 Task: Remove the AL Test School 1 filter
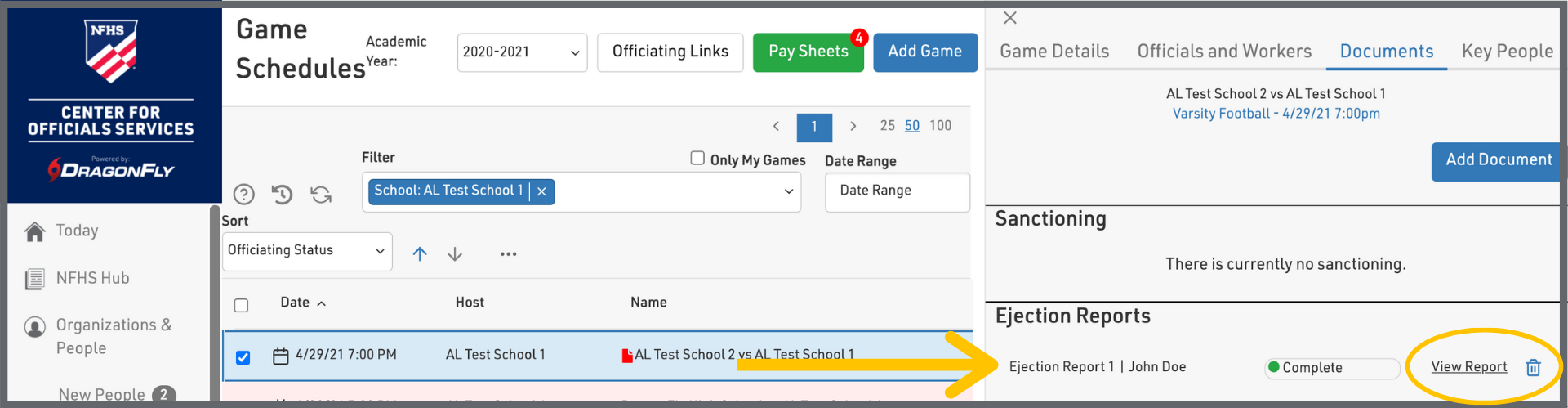[x=541, y=191]
